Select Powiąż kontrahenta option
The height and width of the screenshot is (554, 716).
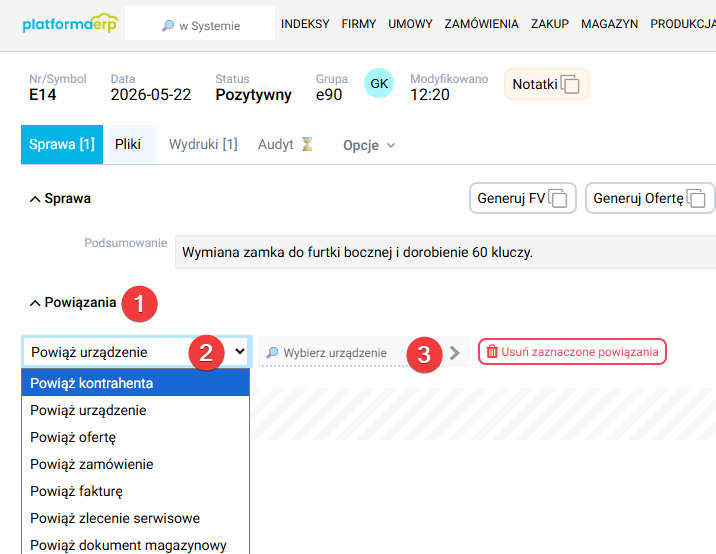(135, 383)
